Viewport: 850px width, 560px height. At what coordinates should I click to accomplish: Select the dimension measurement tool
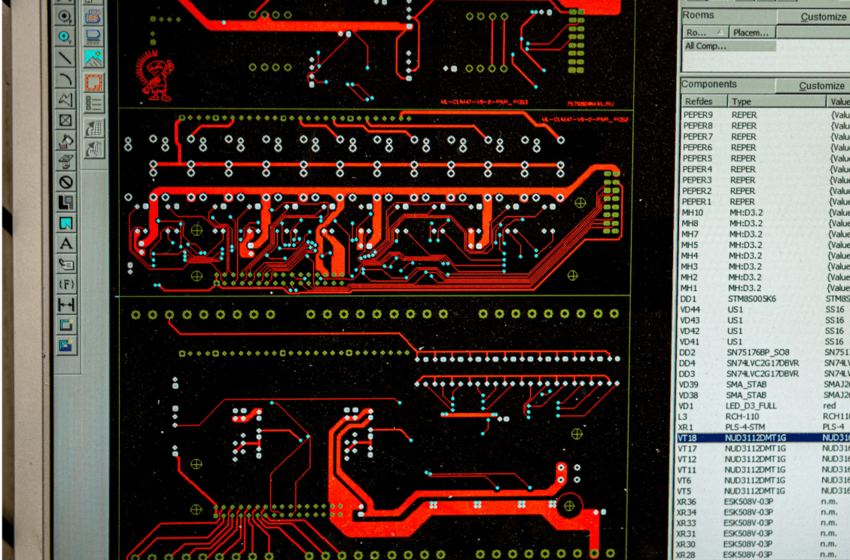[x=66, y=305]
